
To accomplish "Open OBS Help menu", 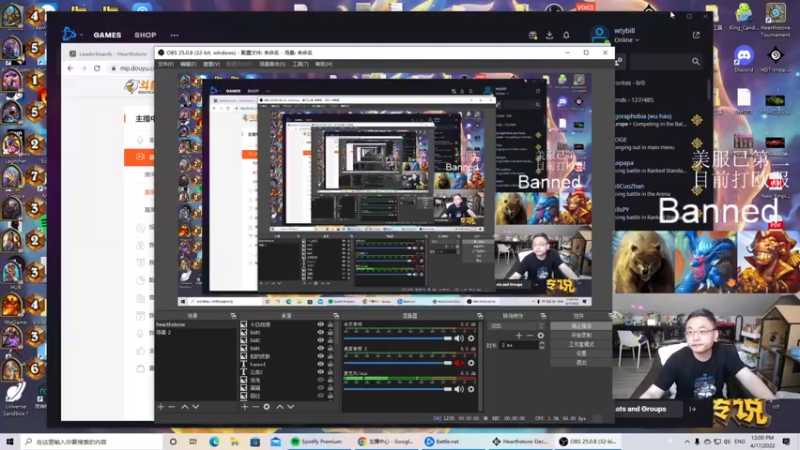I will [x=323, y=64].
